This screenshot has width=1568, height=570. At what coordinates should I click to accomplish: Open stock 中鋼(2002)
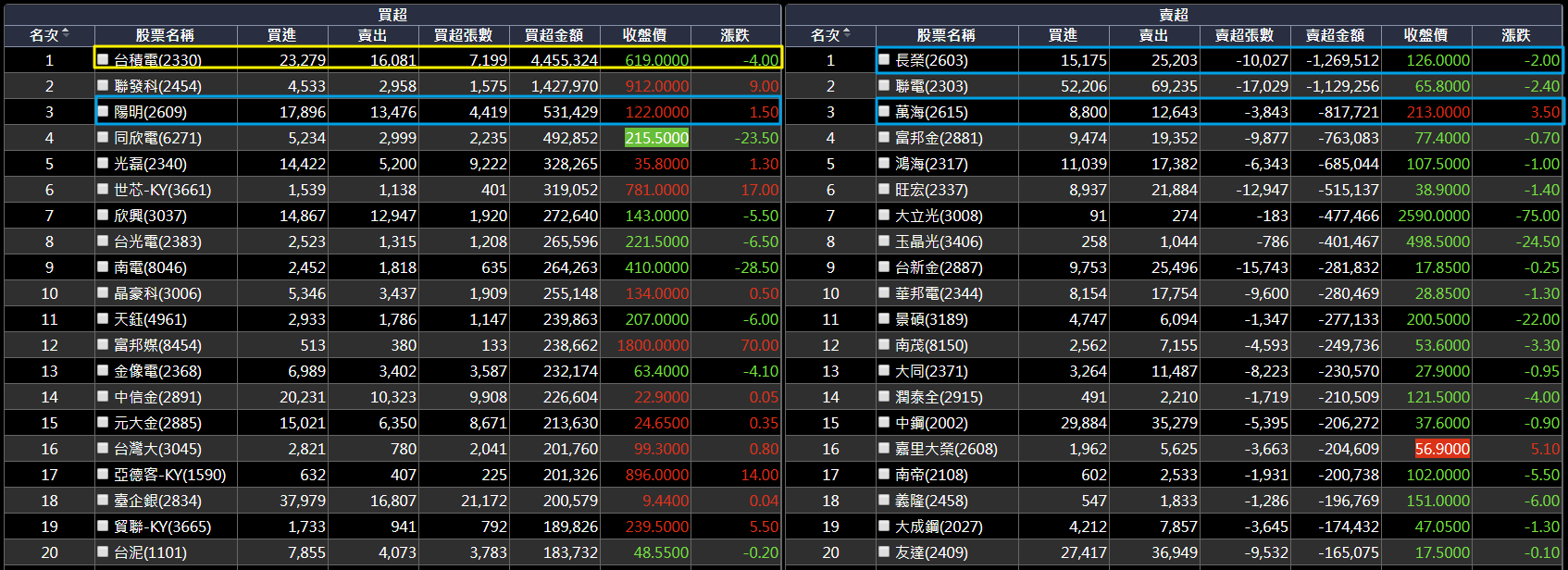[931, 423]
